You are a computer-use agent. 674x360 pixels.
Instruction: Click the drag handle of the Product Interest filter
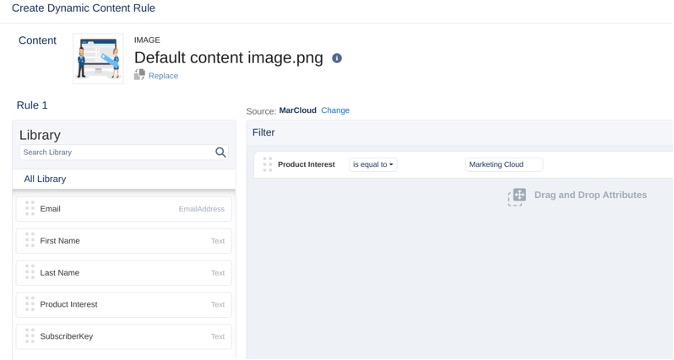pos(267,165)
